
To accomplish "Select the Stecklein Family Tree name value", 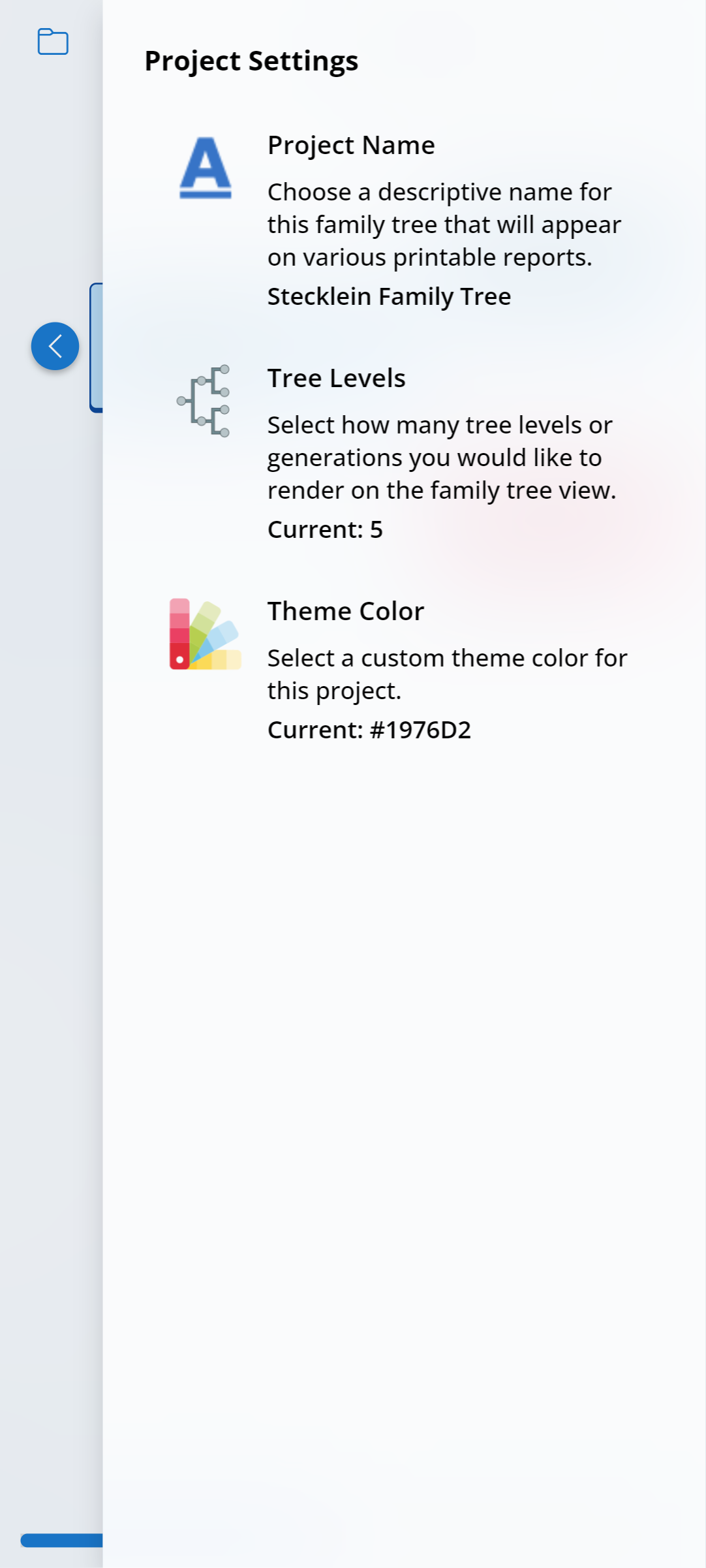I will pyautogui.click(x=389, y=296).
